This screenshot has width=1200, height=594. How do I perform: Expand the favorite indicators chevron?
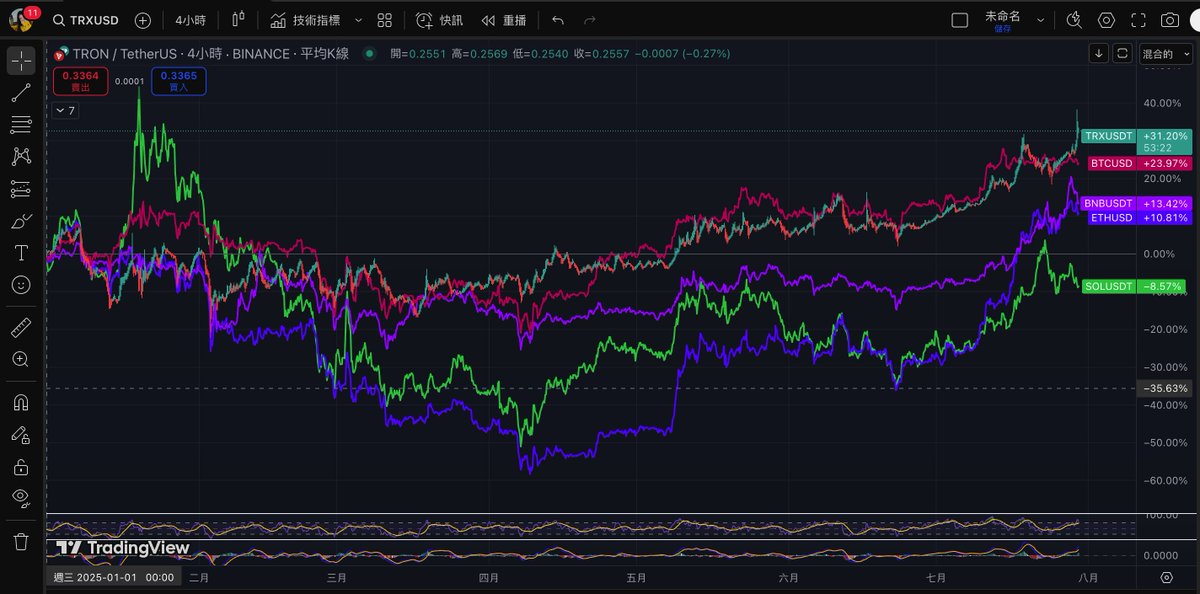click(x=358, y=20)
